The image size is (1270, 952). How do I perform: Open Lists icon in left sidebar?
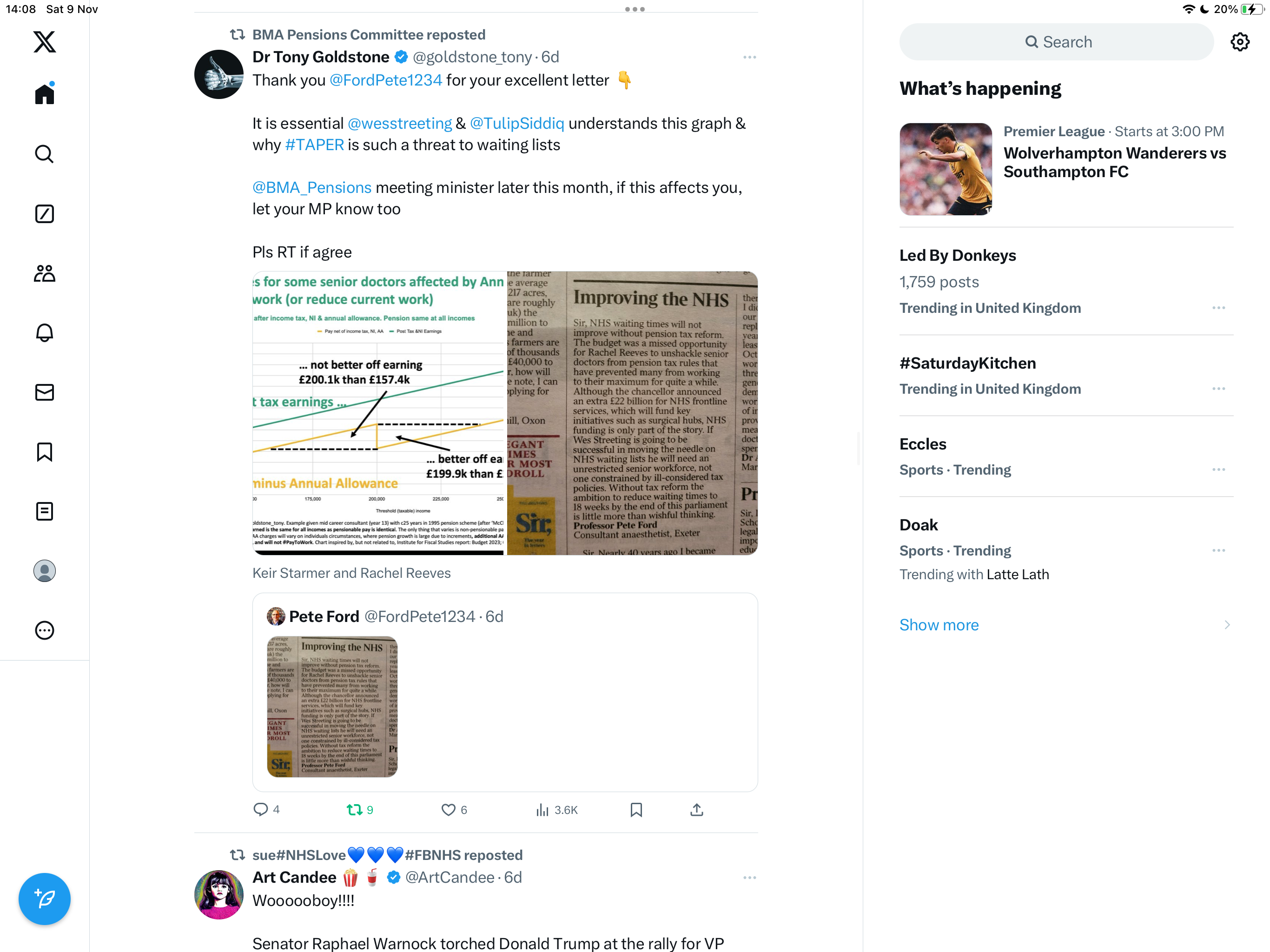(x=44, y=511)
